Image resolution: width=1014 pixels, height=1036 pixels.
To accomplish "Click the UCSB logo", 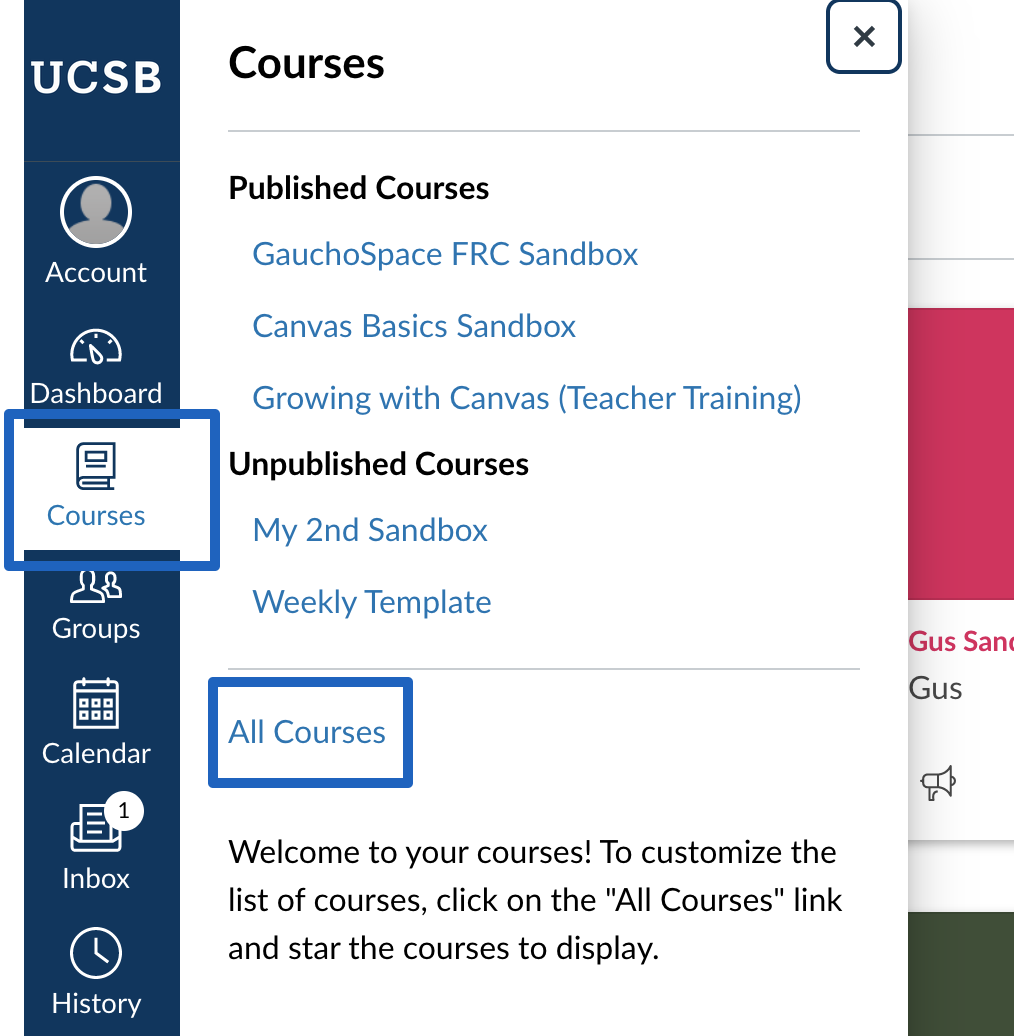I will tap(96, 77).
